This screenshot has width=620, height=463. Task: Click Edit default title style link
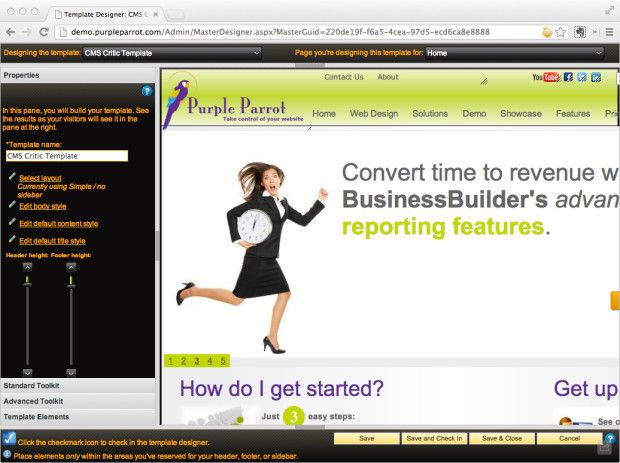click(x=52, y=241)
